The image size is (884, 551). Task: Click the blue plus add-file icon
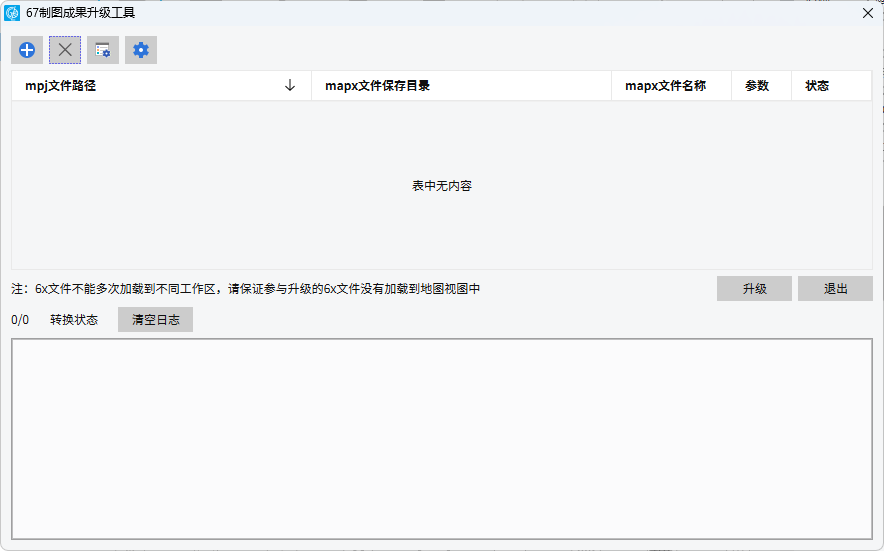27,50
